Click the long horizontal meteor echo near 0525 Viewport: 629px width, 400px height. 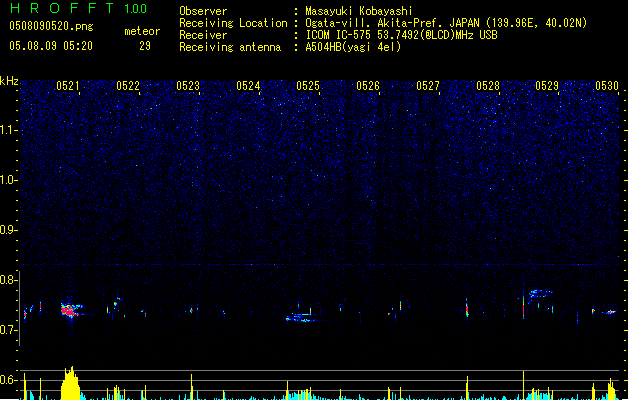(x=303, y=317)
